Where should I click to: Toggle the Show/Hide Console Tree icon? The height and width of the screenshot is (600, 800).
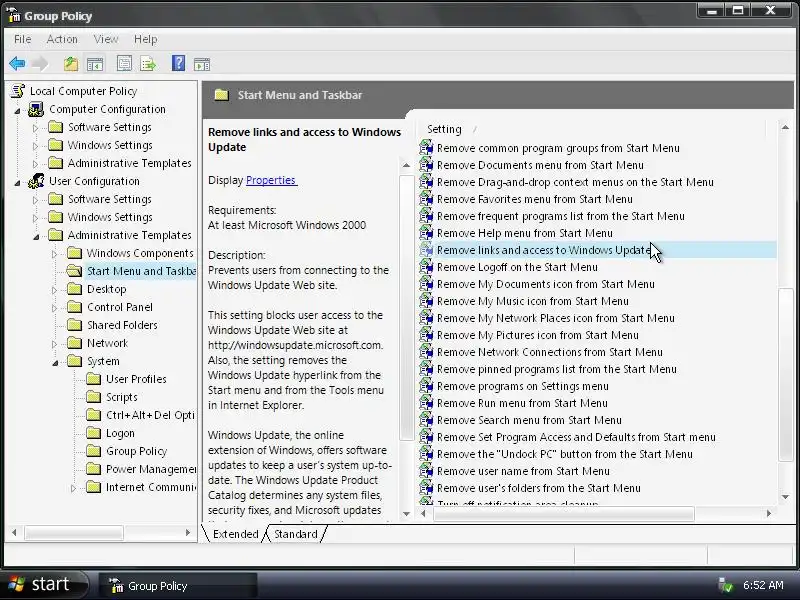pyautogui.click(x=95, y=64)
